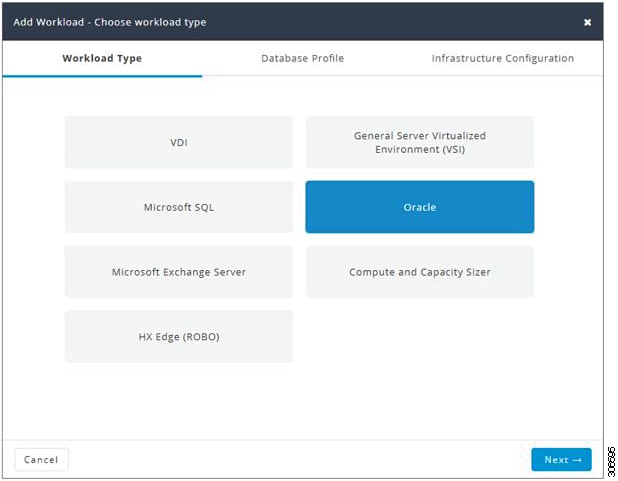This screenshot has width=618, height=481.
Task: Choose General Server Virtualized Environment (VSI)
Action: click(420, 142)
